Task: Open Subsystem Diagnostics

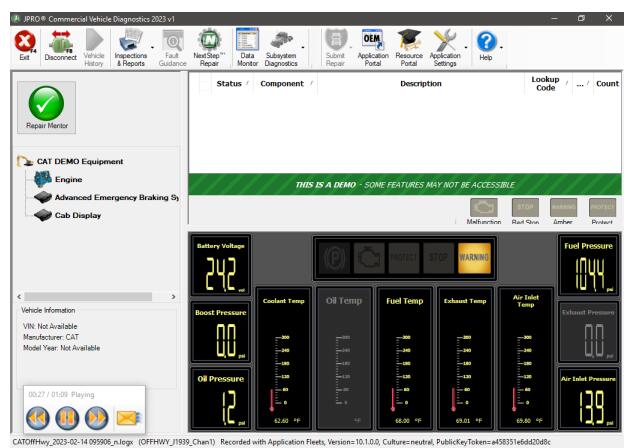Action: [281, 47]
